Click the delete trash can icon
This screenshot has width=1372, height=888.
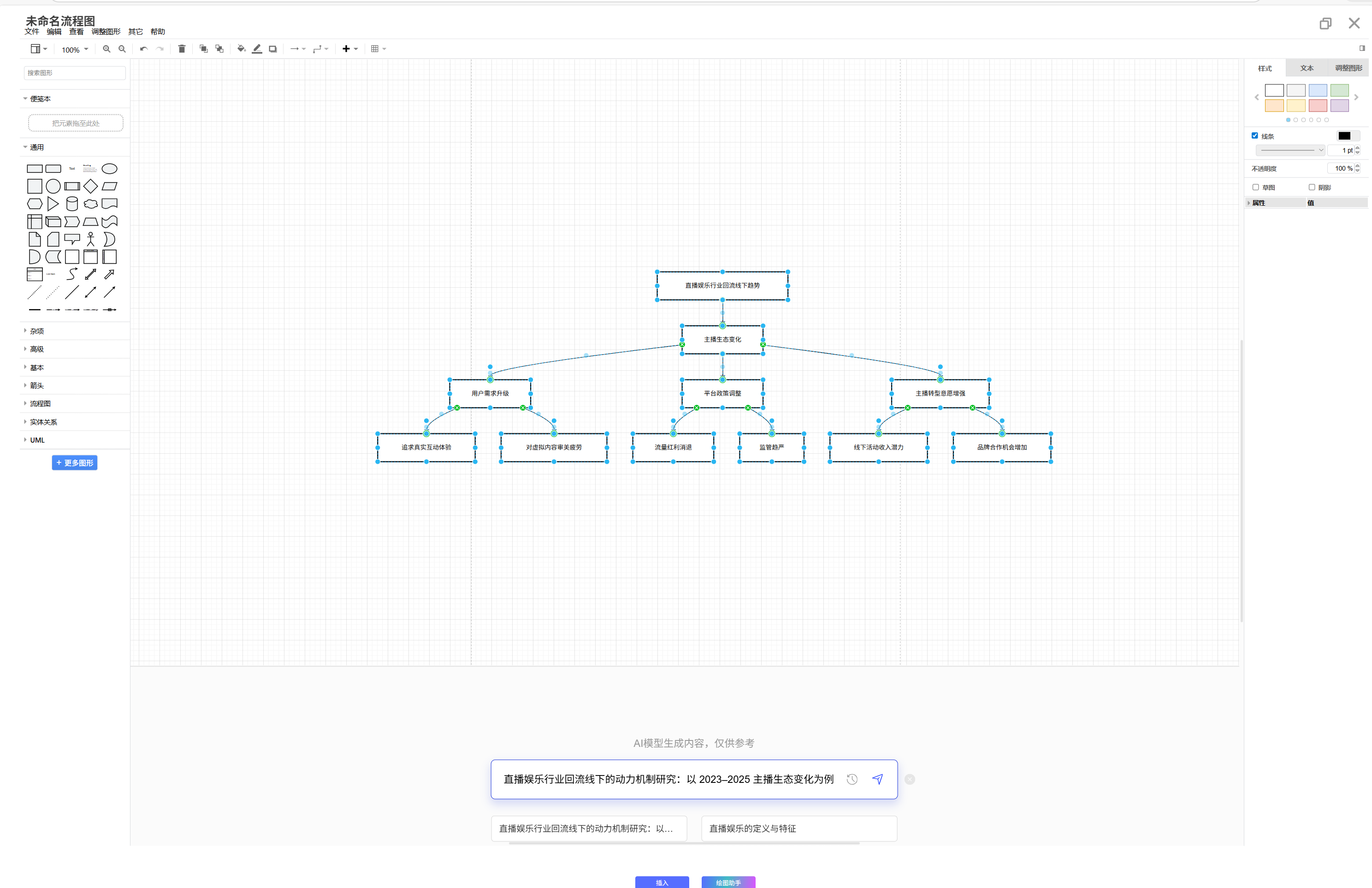182,49
